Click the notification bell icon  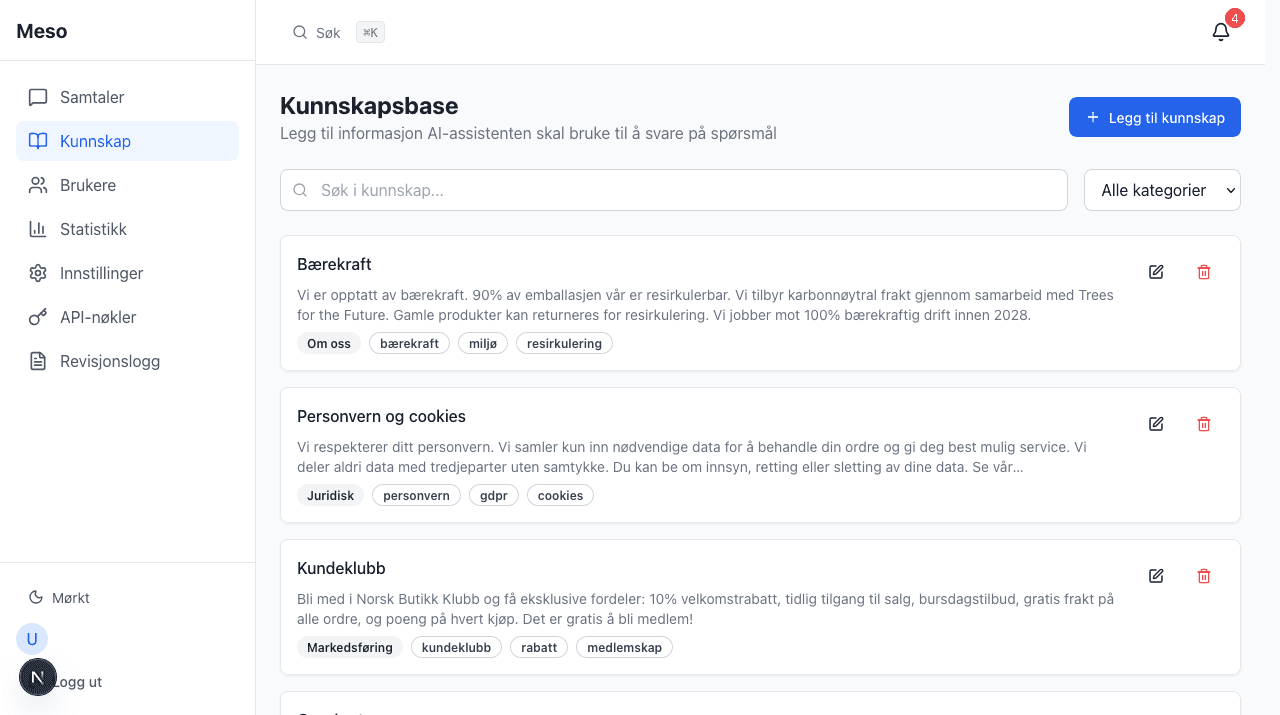[1220, 32]
